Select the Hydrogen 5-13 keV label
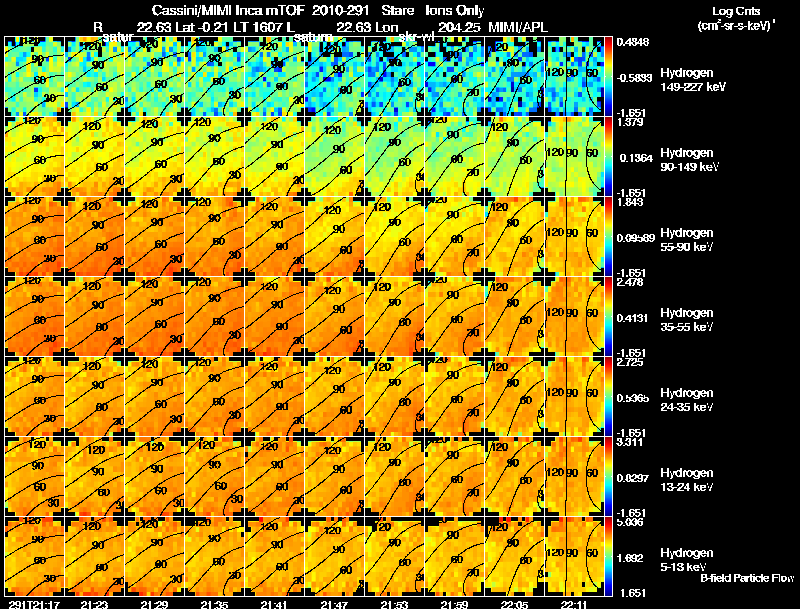 687,560
